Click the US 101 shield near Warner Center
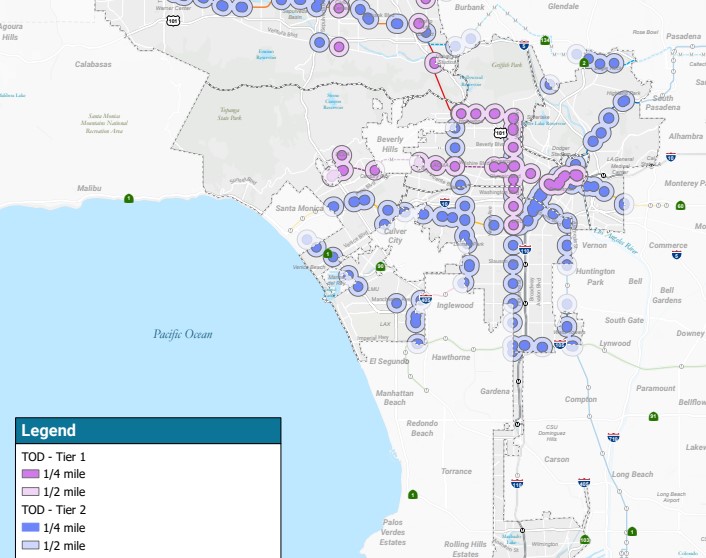This screenshot has width=706, height=558. (x=174, y=19)
